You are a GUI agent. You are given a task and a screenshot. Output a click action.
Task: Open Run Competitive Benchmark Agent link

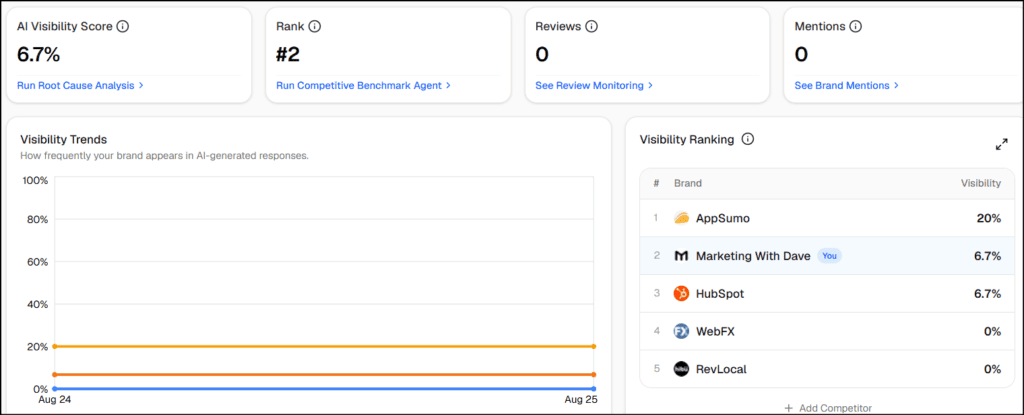363,86
